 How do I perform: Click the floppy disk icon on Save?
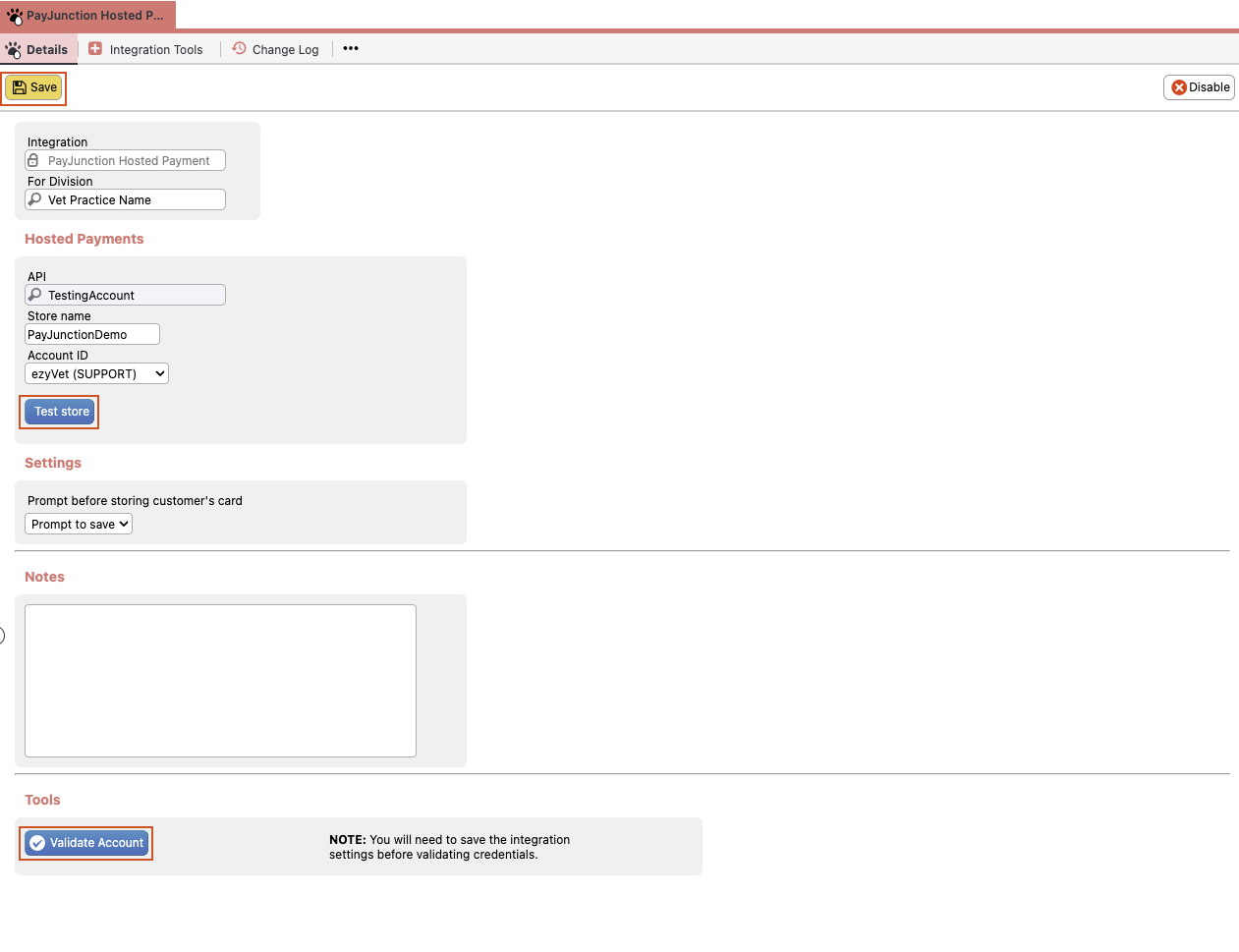(x=20, y=87)
